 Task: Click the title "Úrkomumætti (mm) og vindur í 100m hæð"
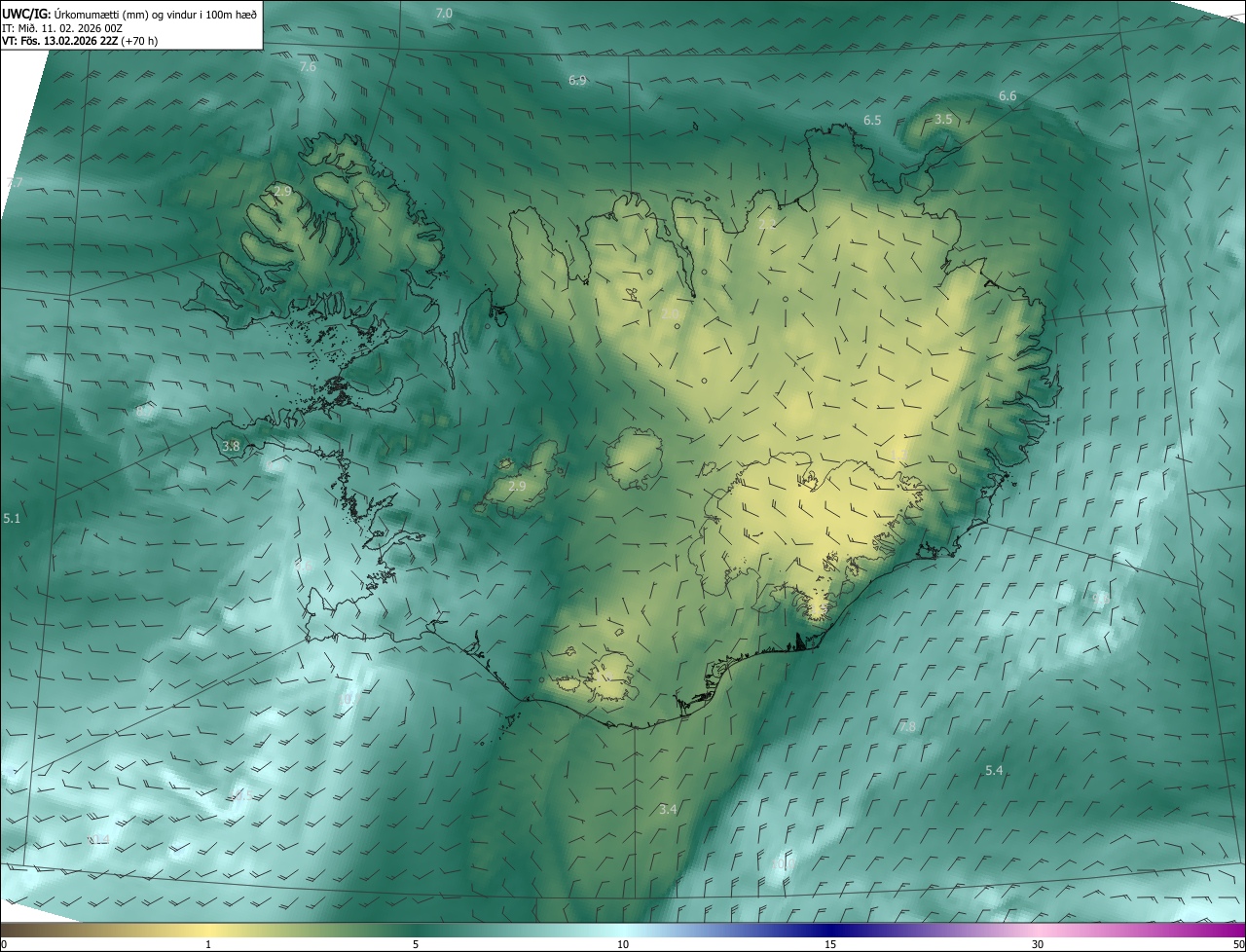(156, 14)
